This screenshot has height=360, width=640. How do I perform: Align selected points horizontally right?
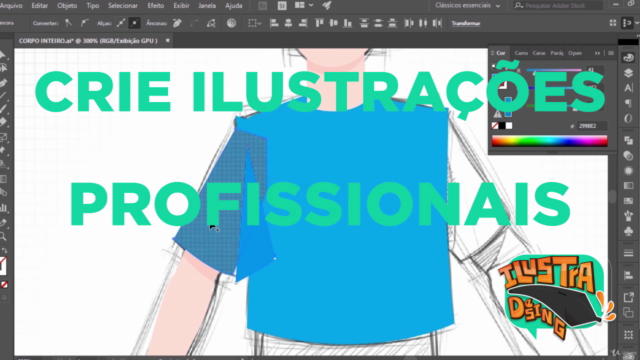(303, 23)
